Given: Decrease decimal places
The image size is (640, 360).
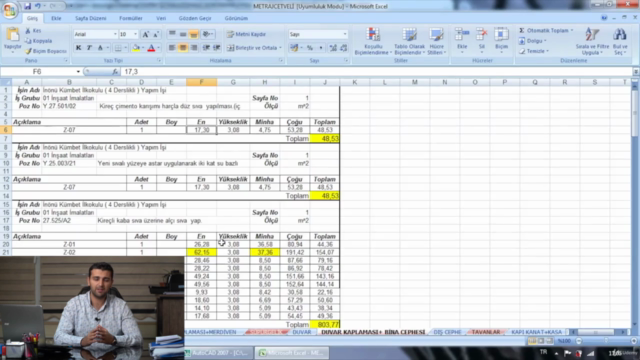Looking at the screenshot, I should 344,48.
